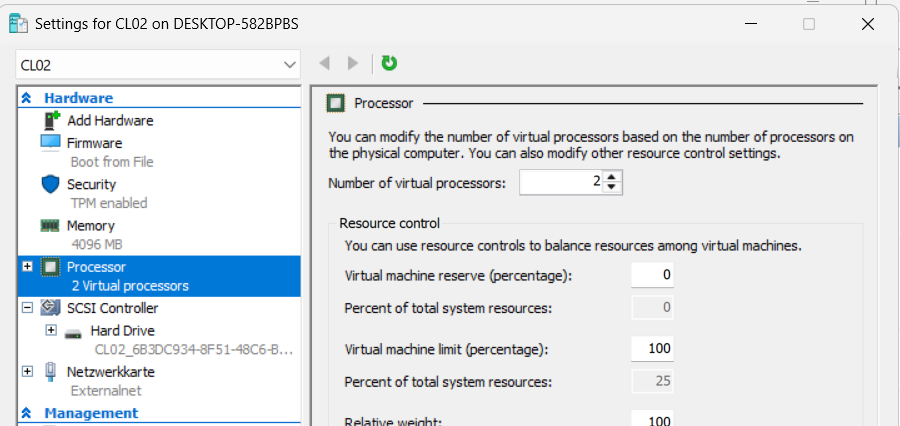Image resolution: width=900 pixels, height=426 pixels.
Task: Expand the Hard Drive tree node
Action: (x=51, y=330)
